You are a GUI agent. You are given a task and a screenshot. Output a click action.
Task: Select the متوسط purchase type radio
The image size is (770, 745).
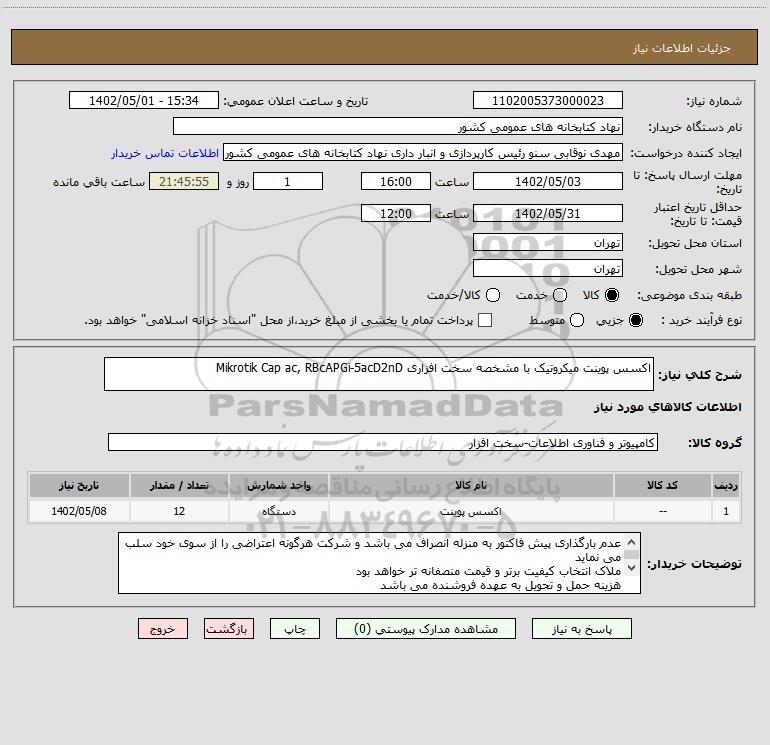click(577, 320)
